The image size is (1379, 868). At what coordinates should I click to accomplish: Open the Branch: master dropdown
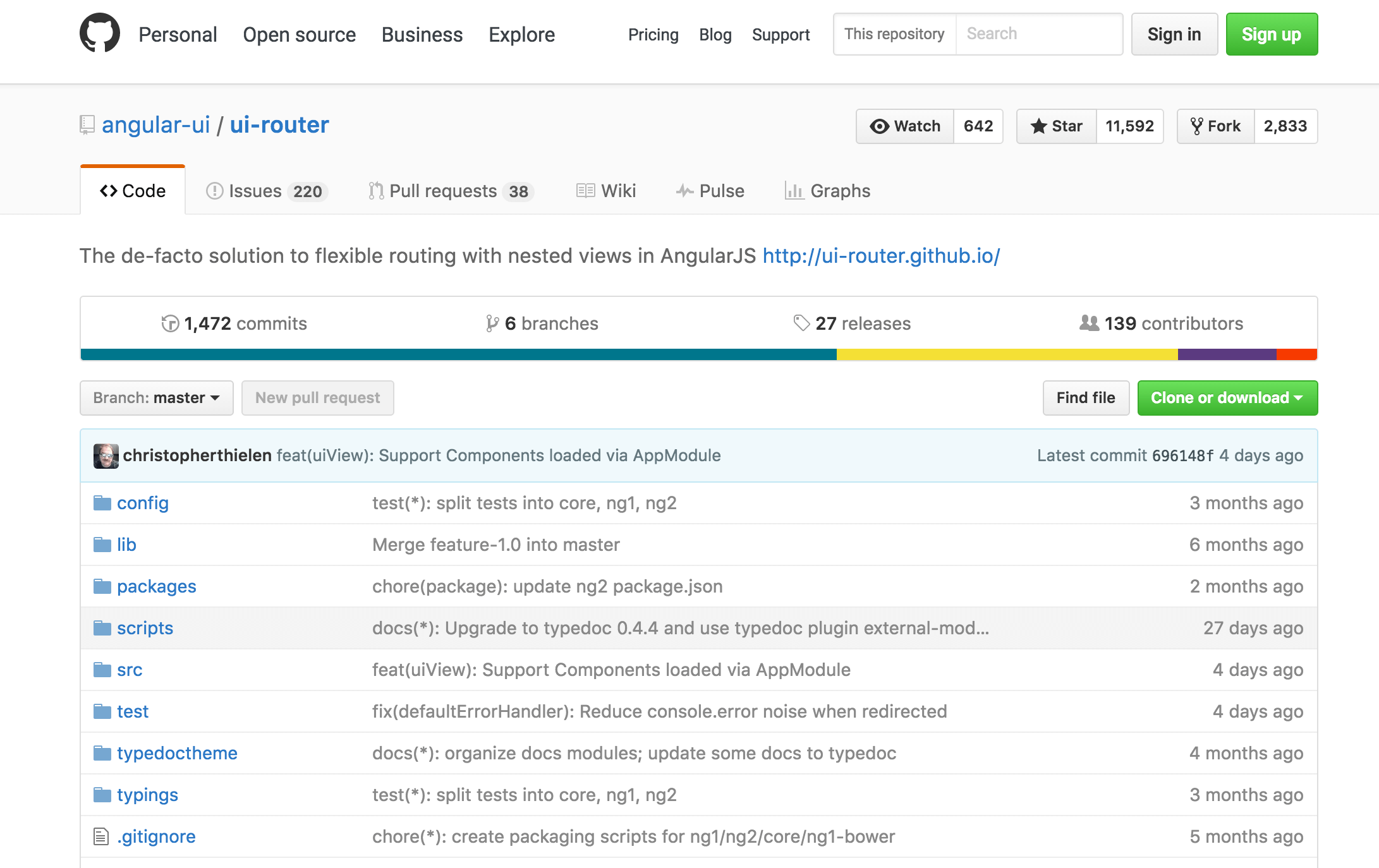[157, 398]
